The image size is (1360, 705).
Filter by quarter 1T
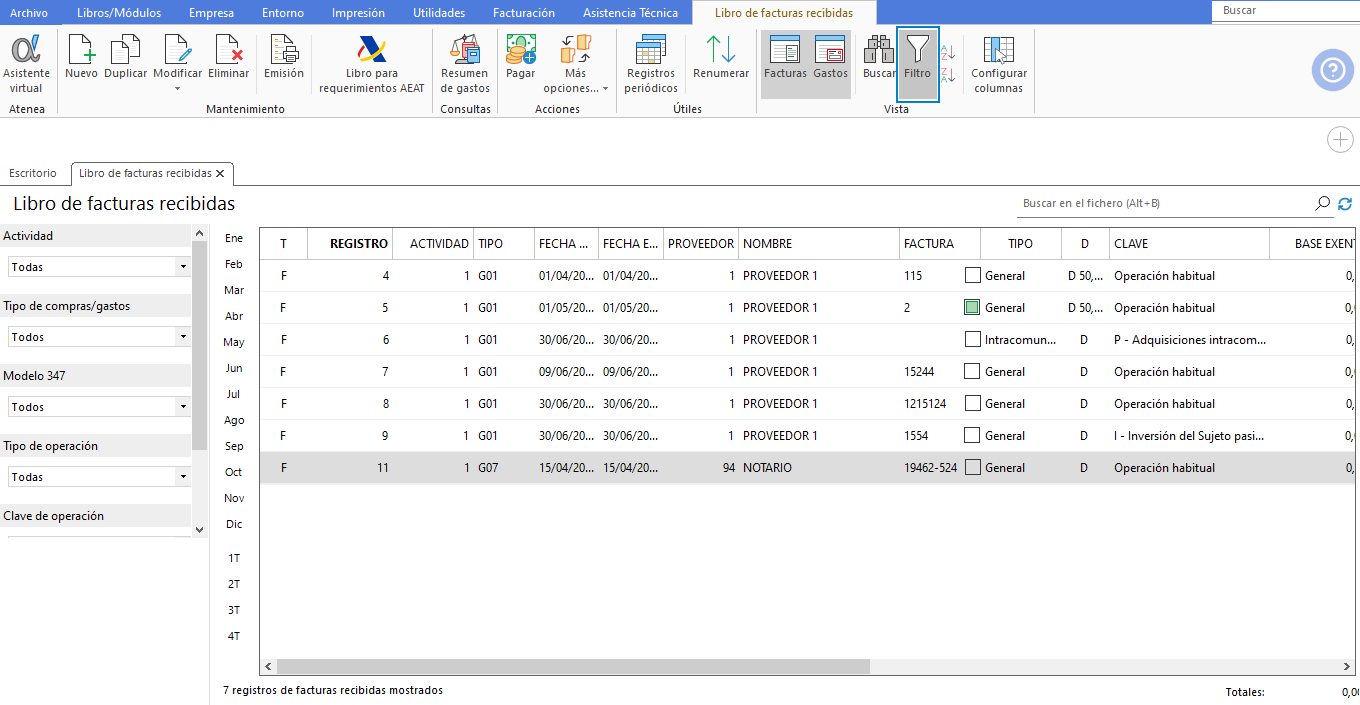(x=234, y=558)
